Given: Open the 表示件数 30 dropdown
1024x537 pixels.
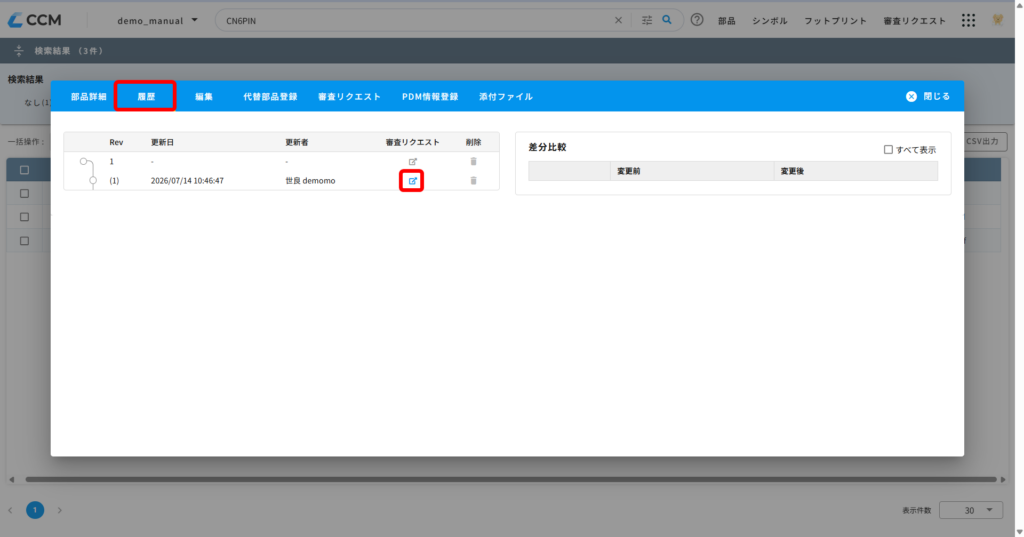Looking at the screenshot, I should (x=970, y=510).
